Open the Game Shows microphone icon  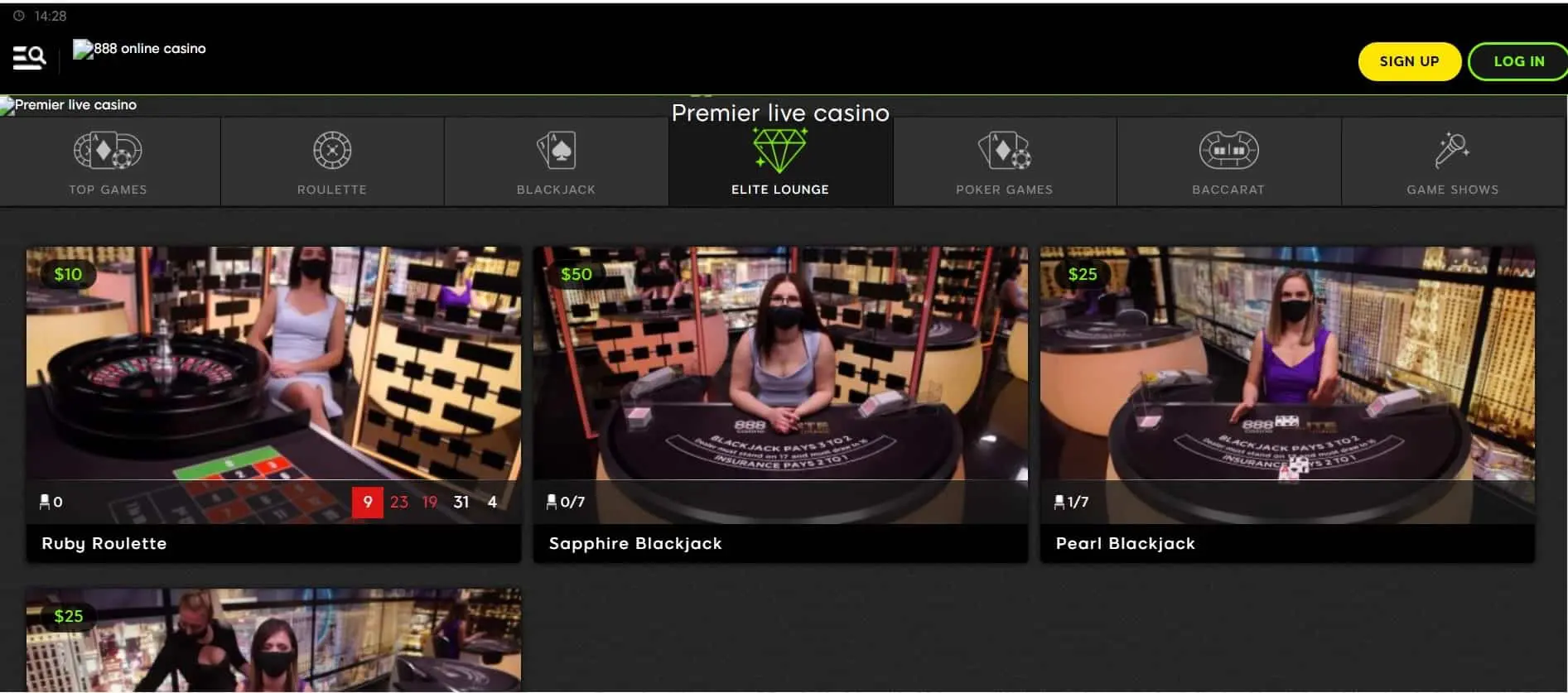click(x=1452, y=150)
